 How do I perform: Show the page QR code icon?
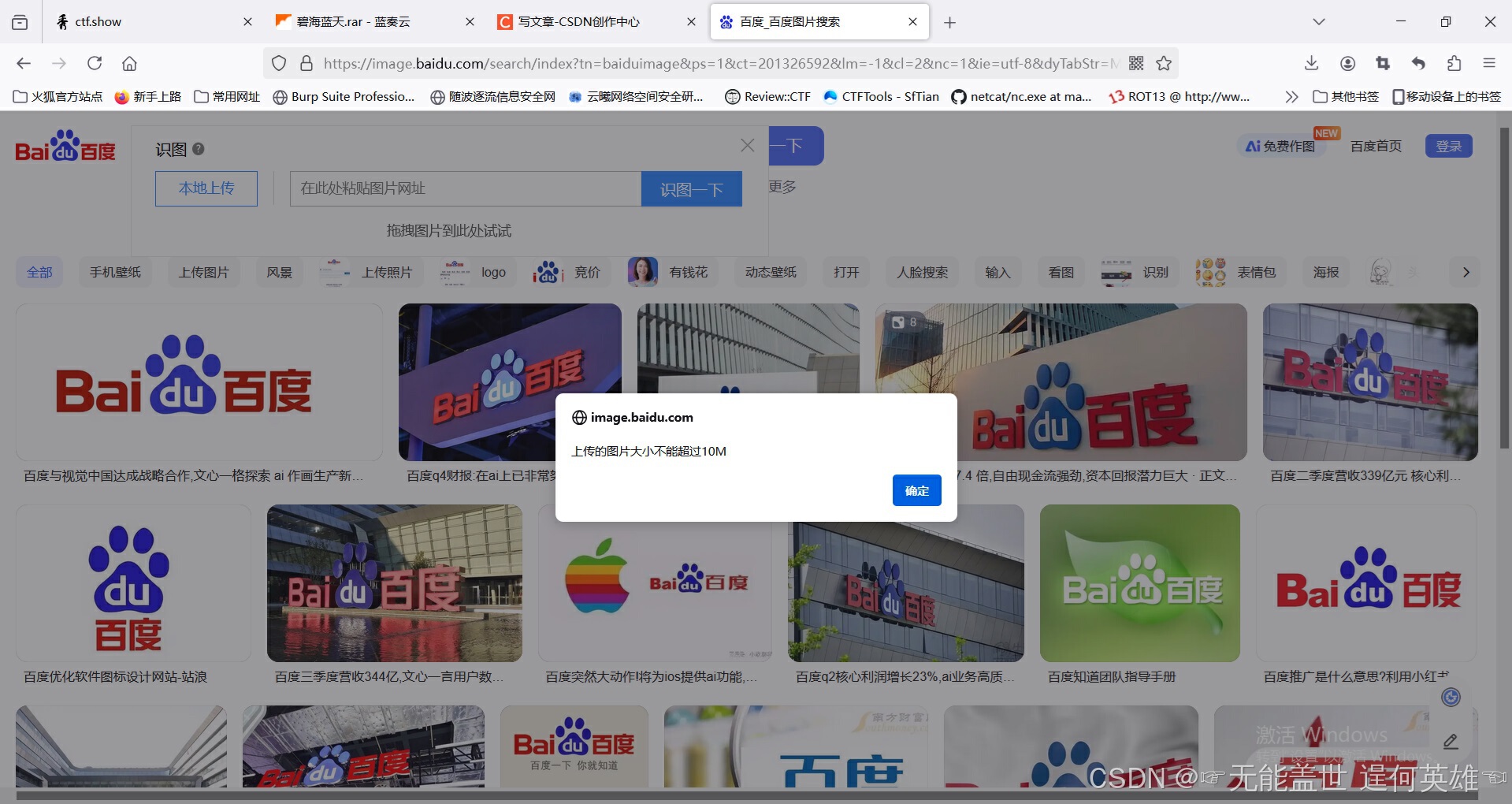click(1136, 63)
